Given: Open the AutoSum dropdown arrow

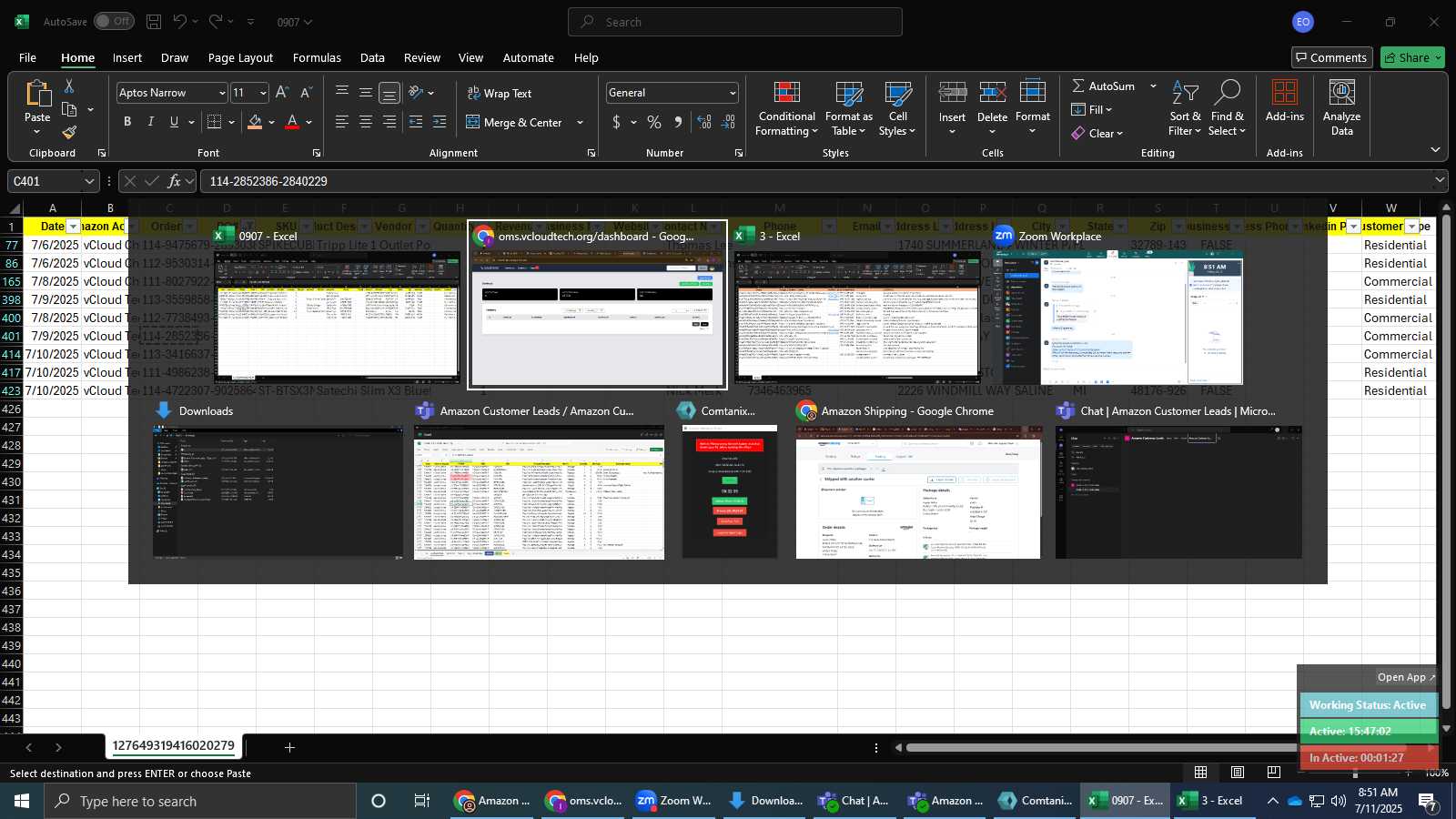Looking at the screenshot, I should 1153,86.
